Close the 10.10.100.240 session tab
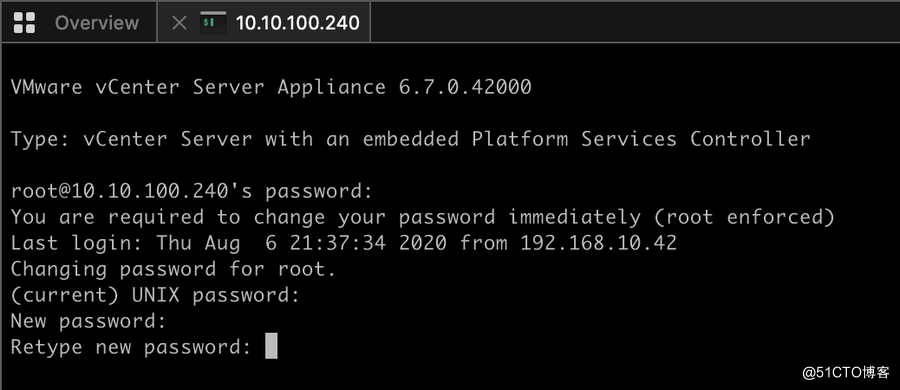Viewport: 900px width, 390px height. pyautogui.click(x=180, y=22)
